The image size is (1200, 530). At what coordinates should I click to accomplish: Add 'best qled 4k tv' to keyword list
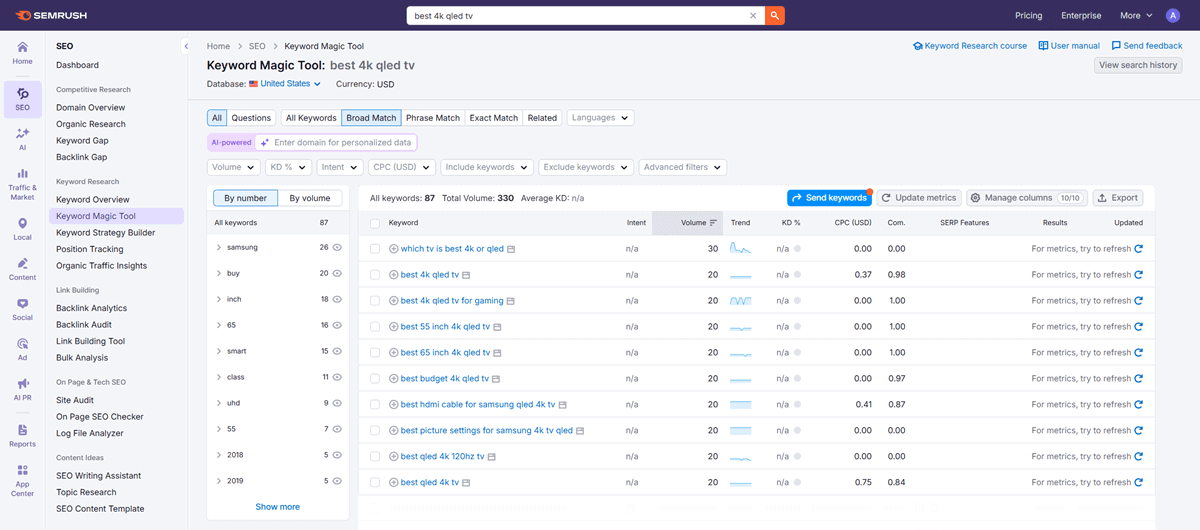pyautogui.click(x=394, y=483)
